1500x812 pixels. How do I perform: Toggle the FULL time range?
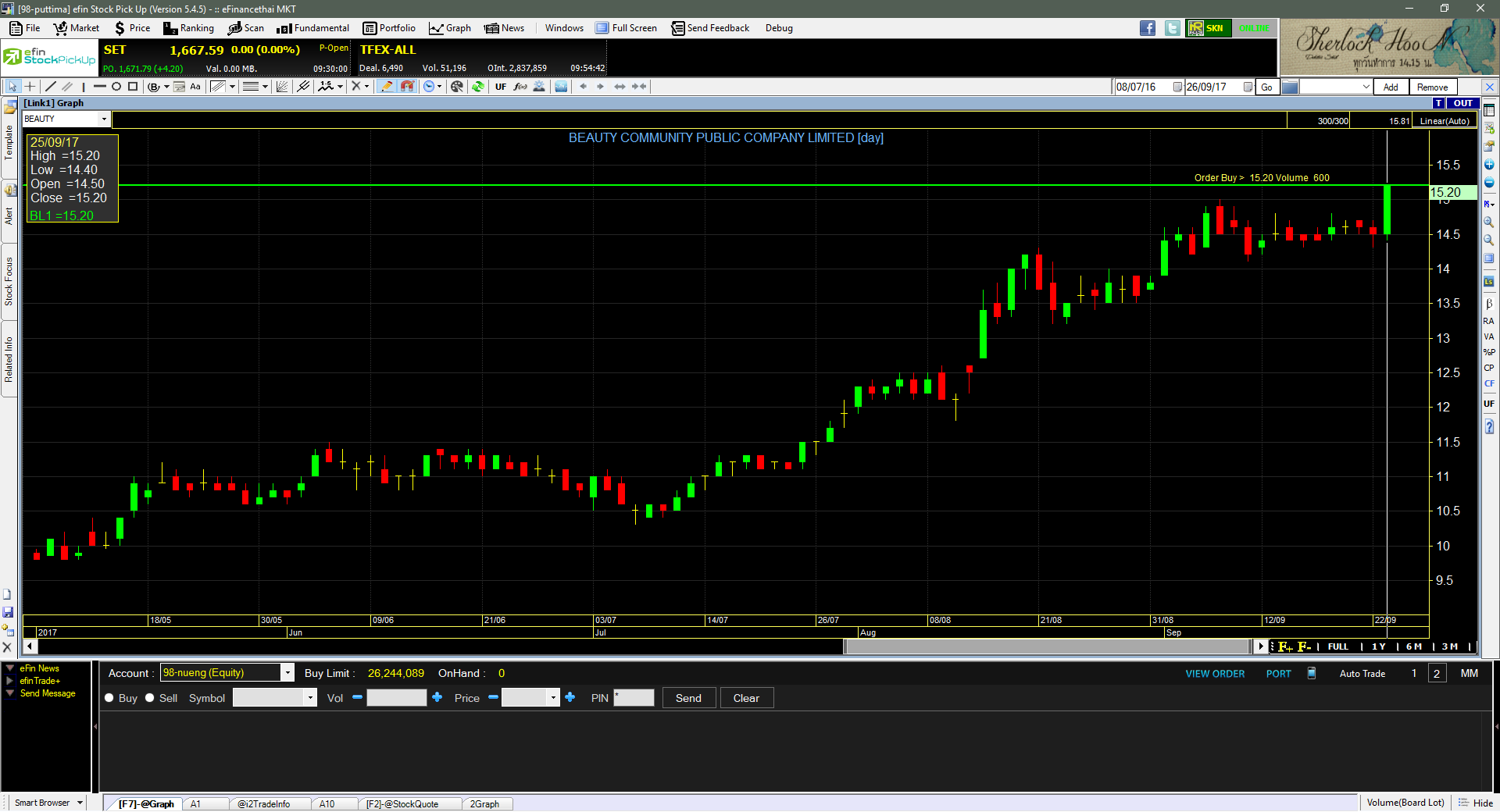pos(1338,646)
